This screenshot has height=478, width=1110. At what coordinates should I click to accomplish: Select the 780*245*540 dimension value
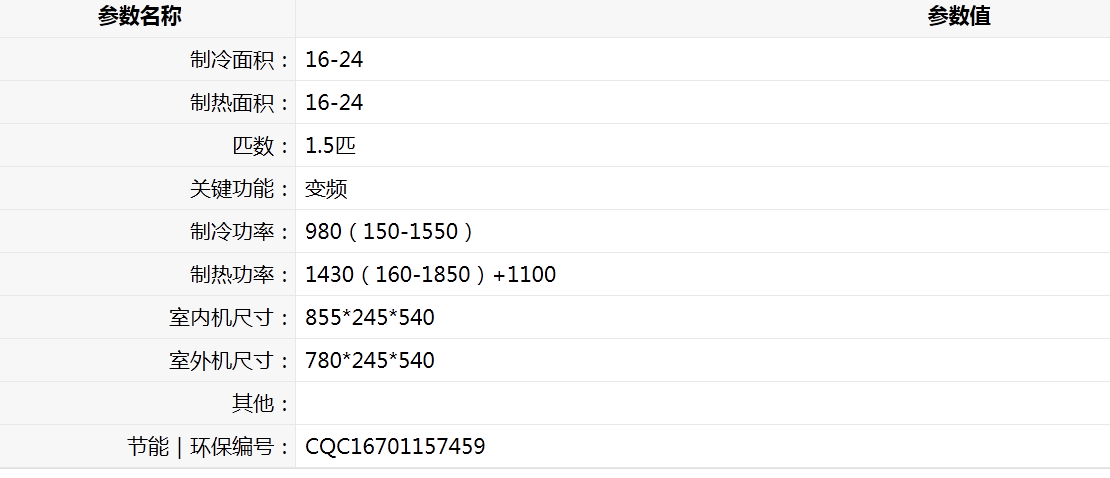370,362
